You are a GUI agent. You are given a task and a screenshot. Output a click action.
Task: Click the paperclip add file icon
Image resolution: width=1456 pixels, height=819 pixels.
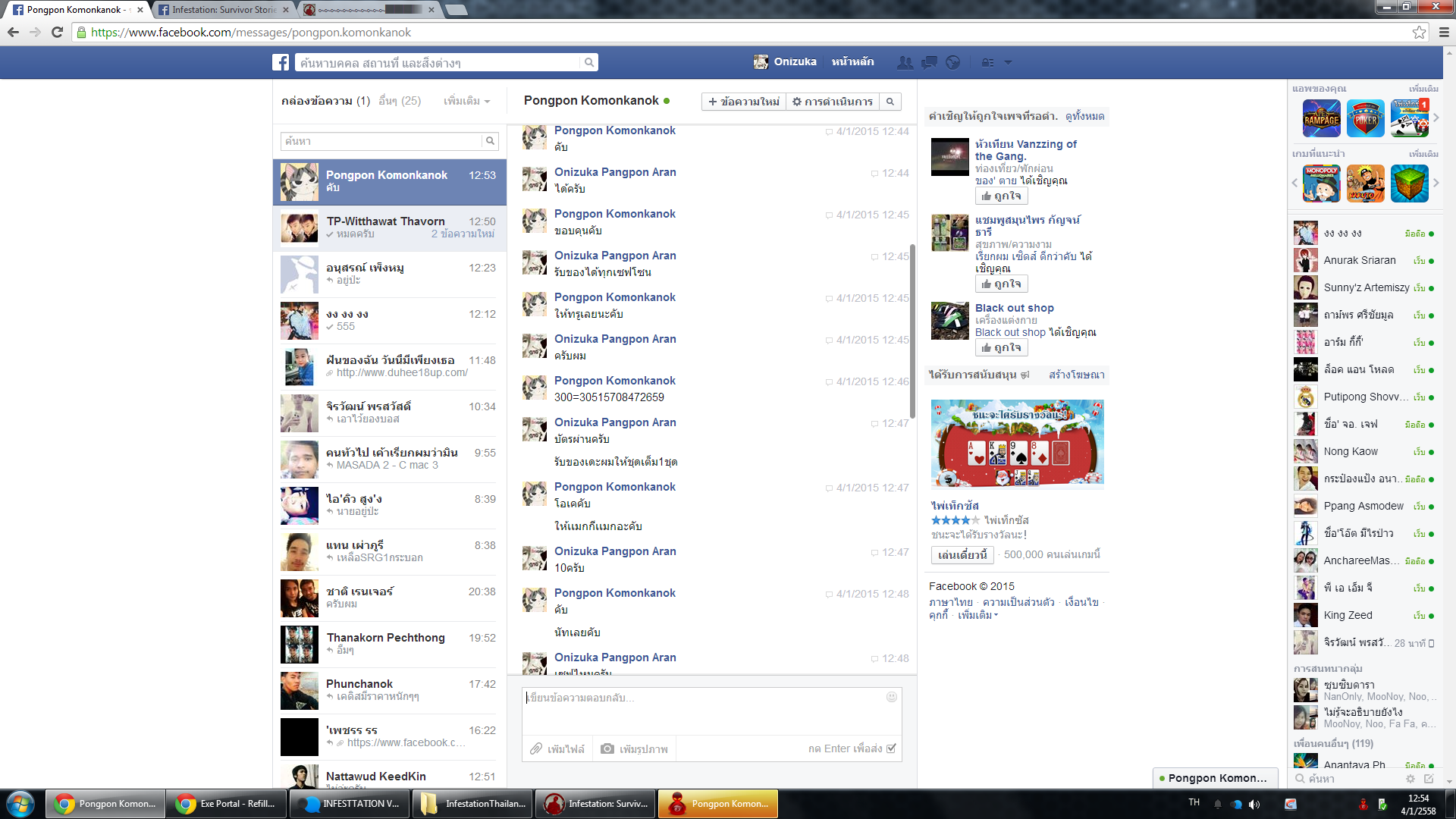[x=536, y=748]
